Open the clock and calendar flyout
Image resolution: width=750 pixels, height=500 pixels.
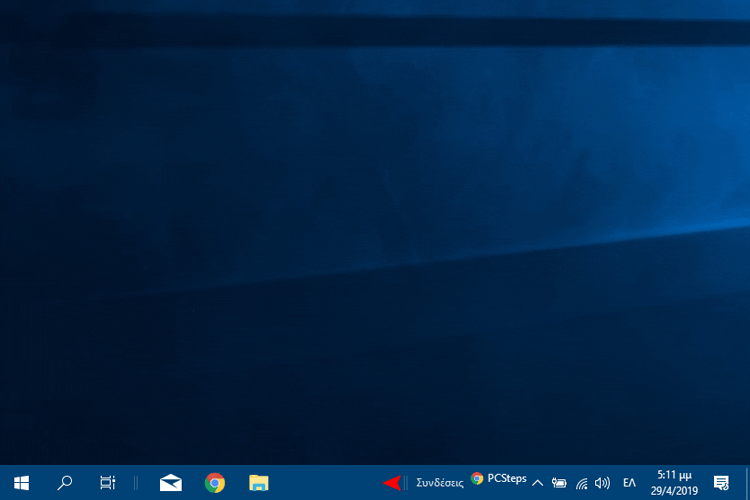tap(674, 483)
